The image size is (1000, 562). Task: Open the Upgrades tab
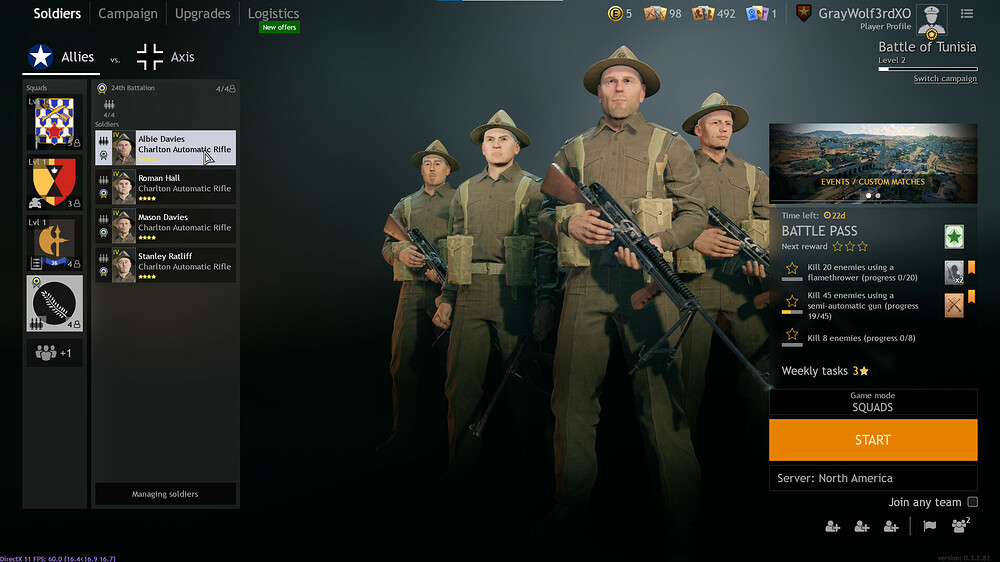pos(202,13)
